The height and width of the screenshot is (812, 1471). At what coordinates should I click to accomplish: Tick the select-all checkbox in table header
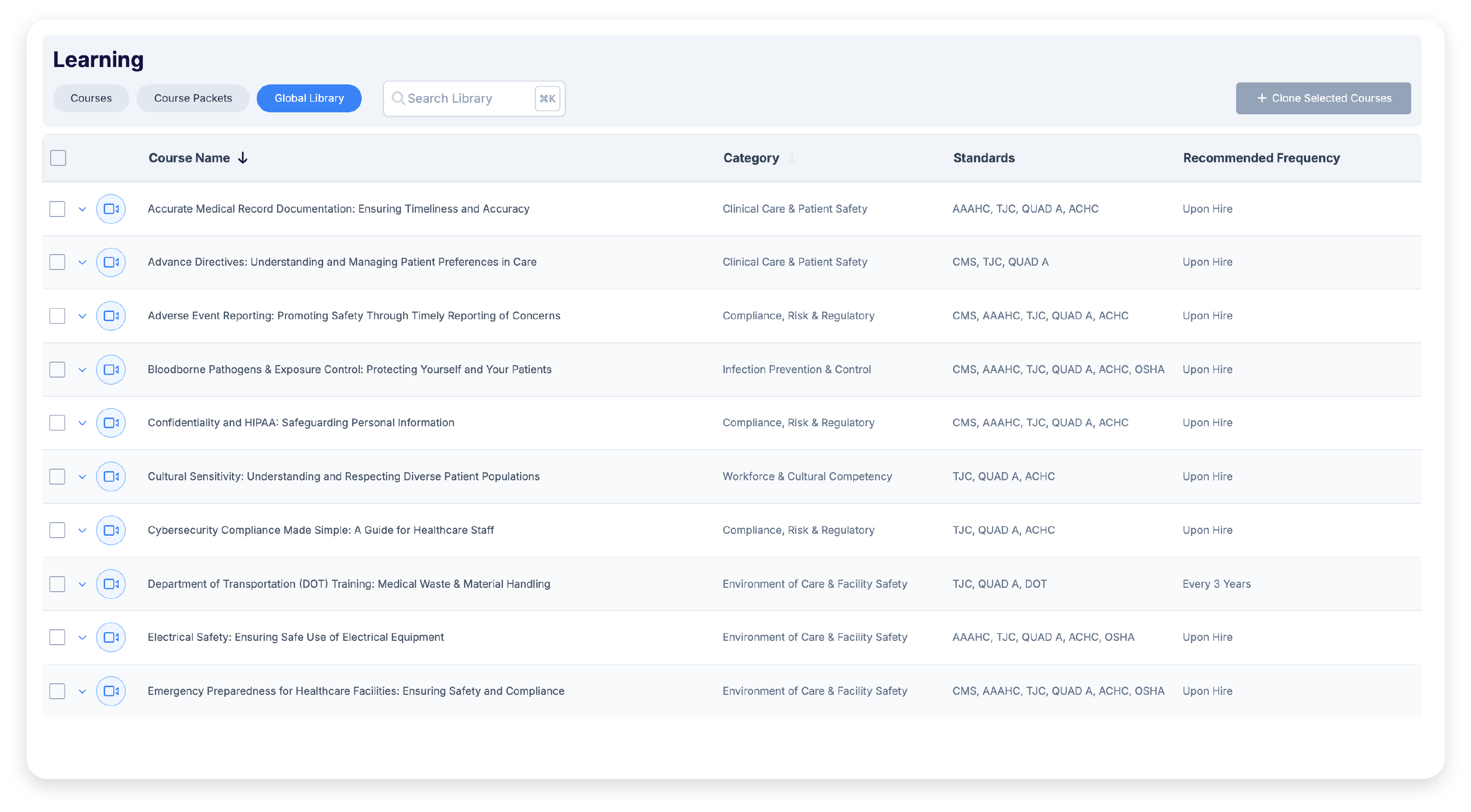(x=58, y=158)
